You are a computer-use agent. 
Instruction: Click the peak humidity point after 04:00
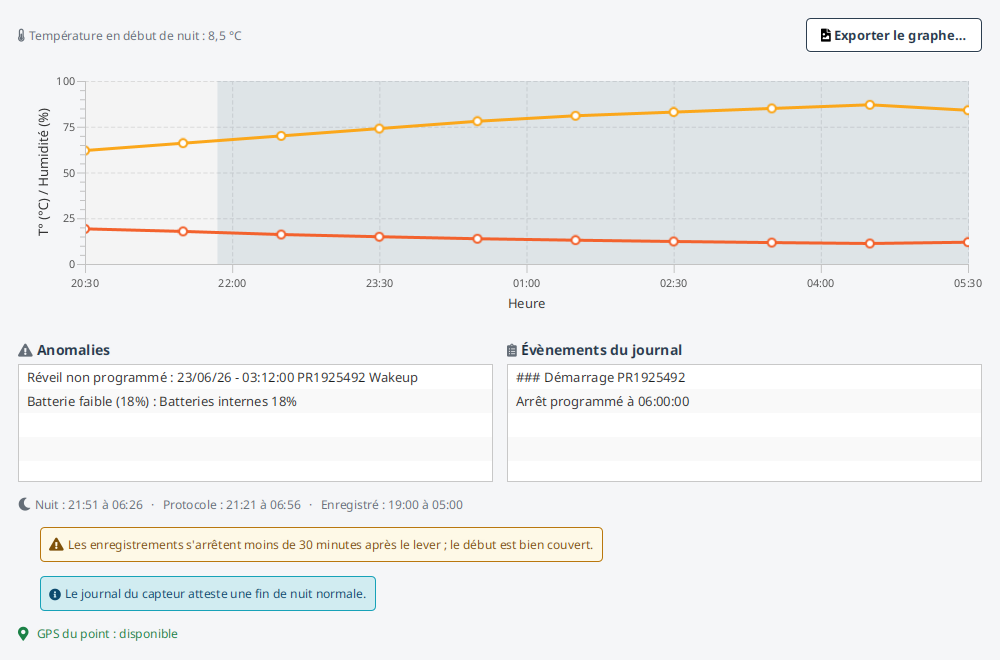[869, 105]
